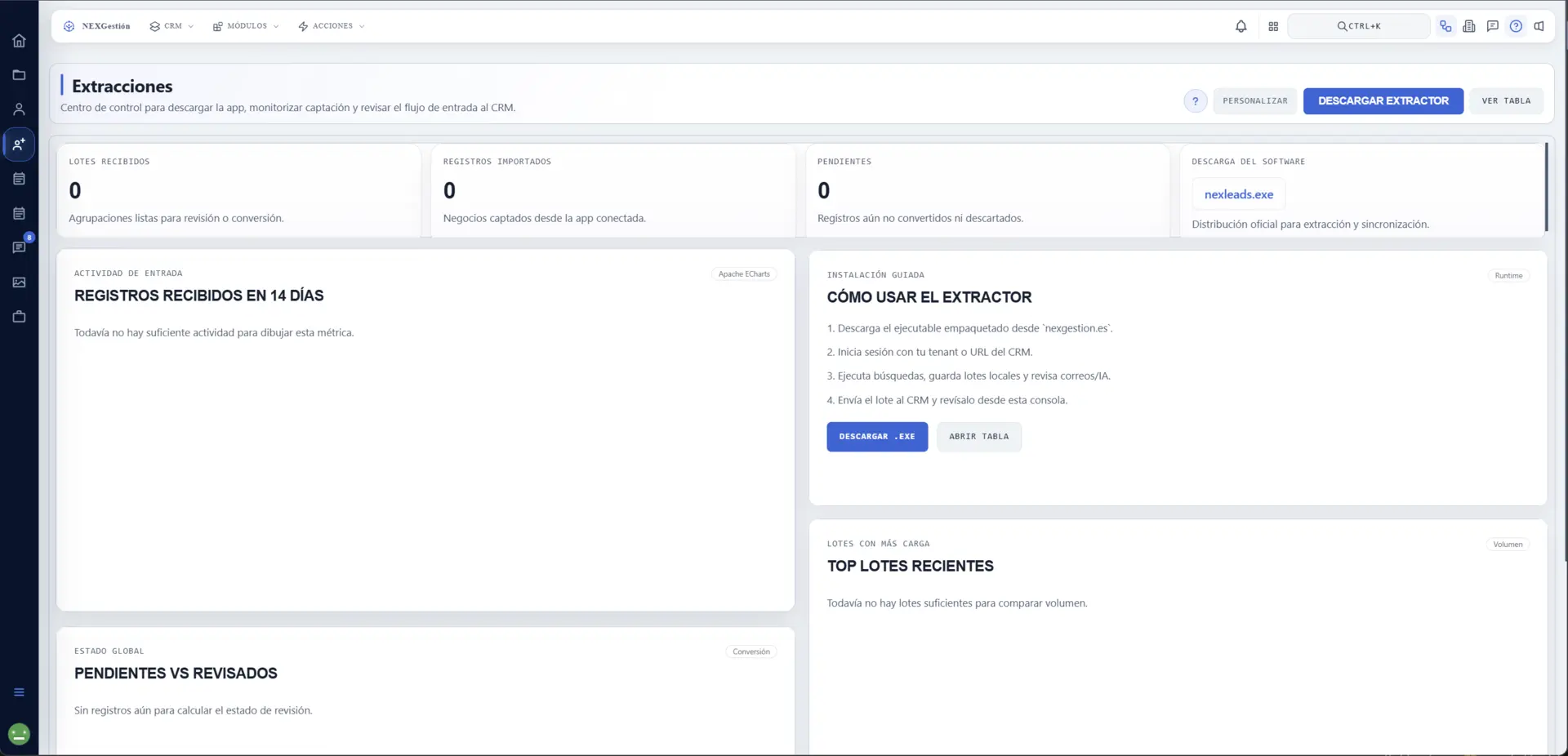This screenshot has height=756, width=1568.
Task: Click 'Cómo usar el extractor' heading
Action: coord(929,297)
